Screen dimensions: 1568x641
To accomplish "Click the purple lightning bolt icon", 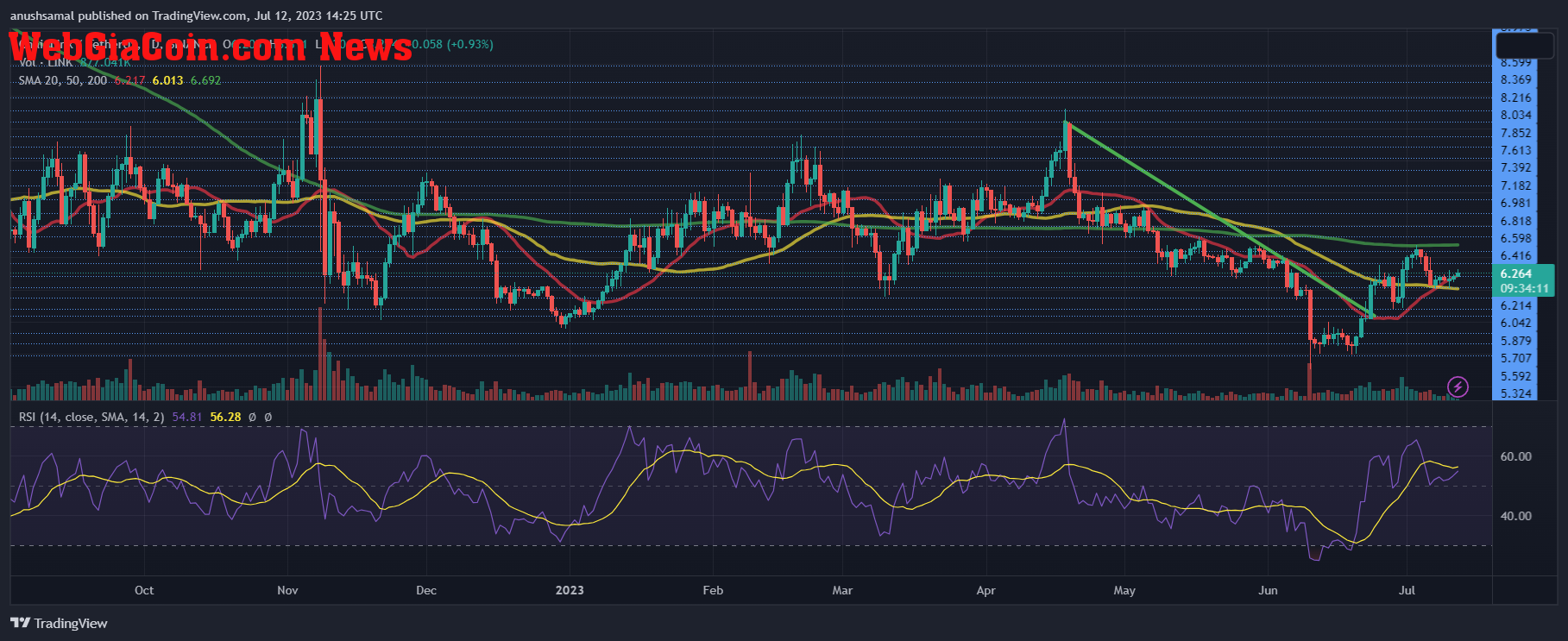I will click(1458, 386).
